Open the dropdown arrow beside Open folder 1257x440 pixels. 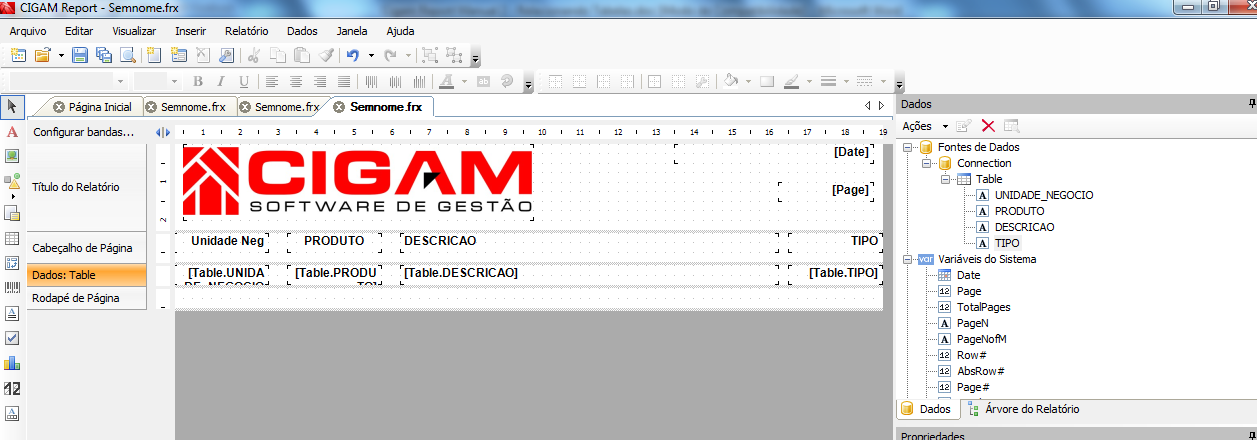point(61,55)
